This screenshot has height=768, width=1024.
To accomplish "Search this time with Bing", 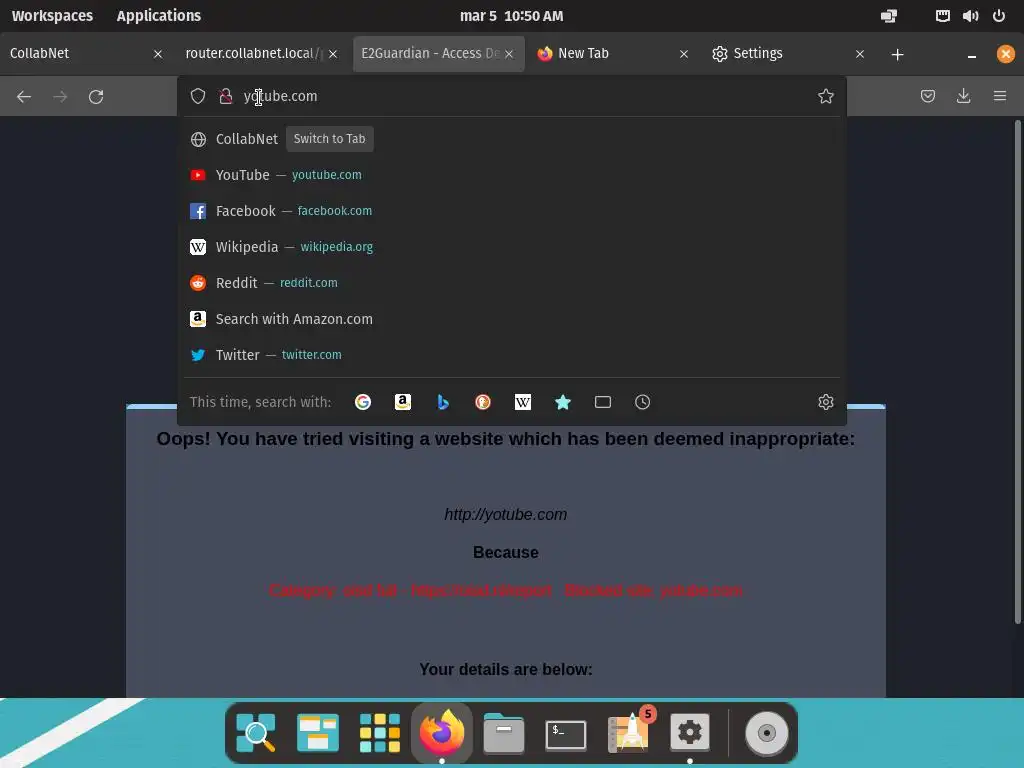I will click(443, 402).
